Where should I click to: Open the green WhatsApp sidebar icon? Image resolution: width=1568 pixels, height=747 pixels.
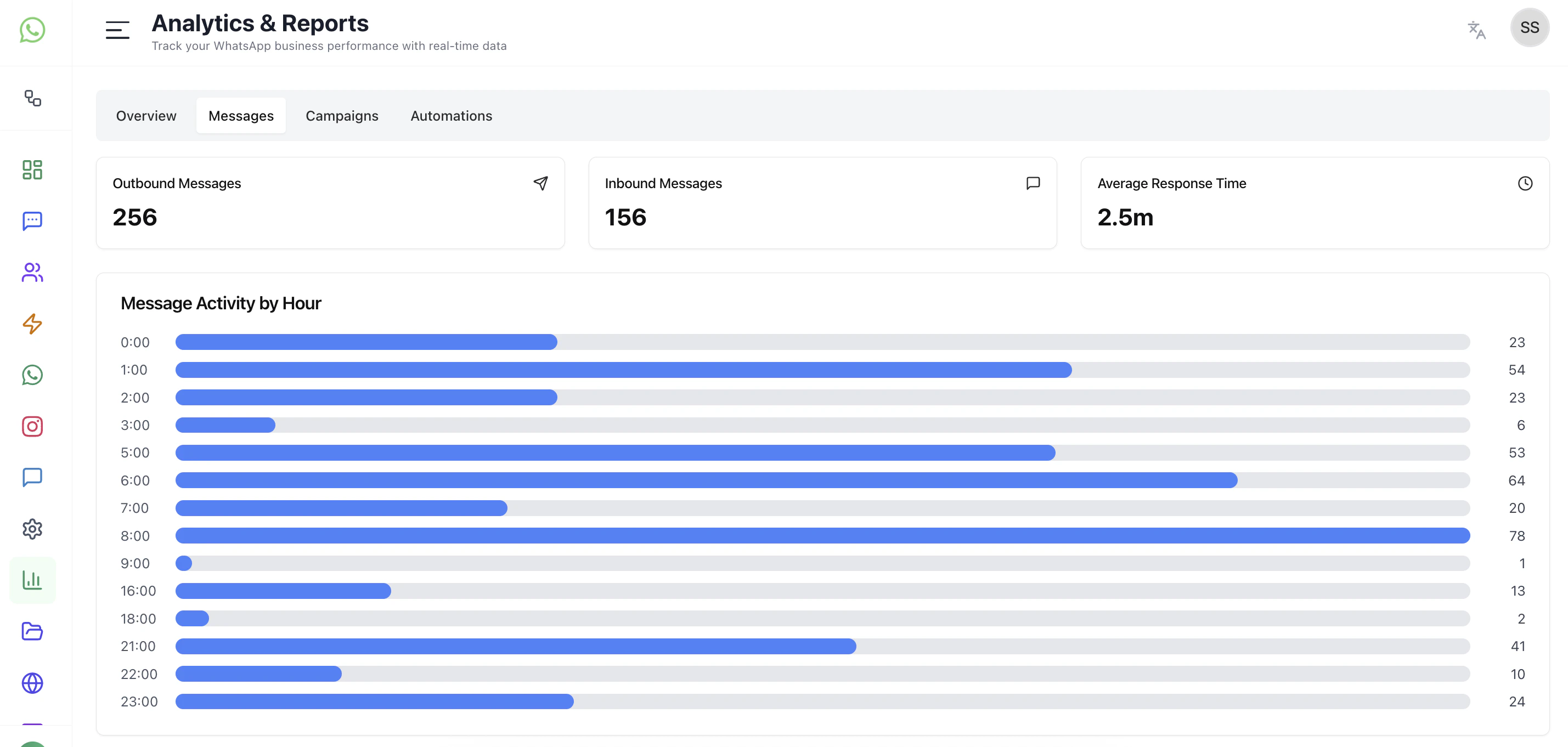32,375
